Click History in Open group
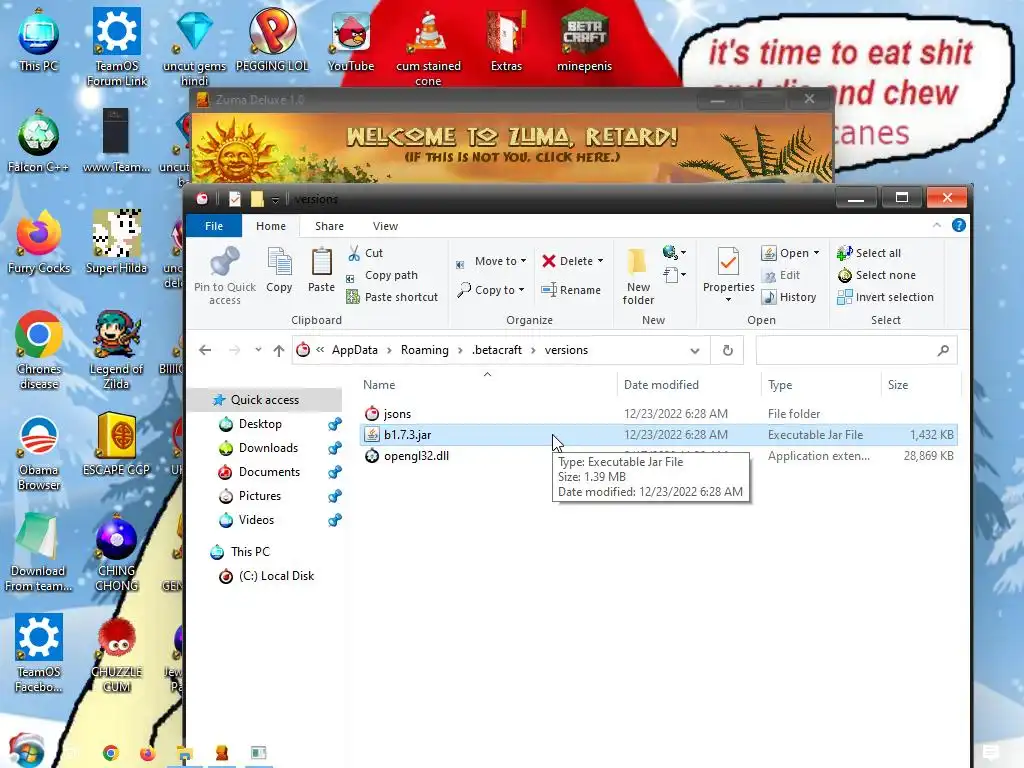1024x768 pixels. coord(789,297)
